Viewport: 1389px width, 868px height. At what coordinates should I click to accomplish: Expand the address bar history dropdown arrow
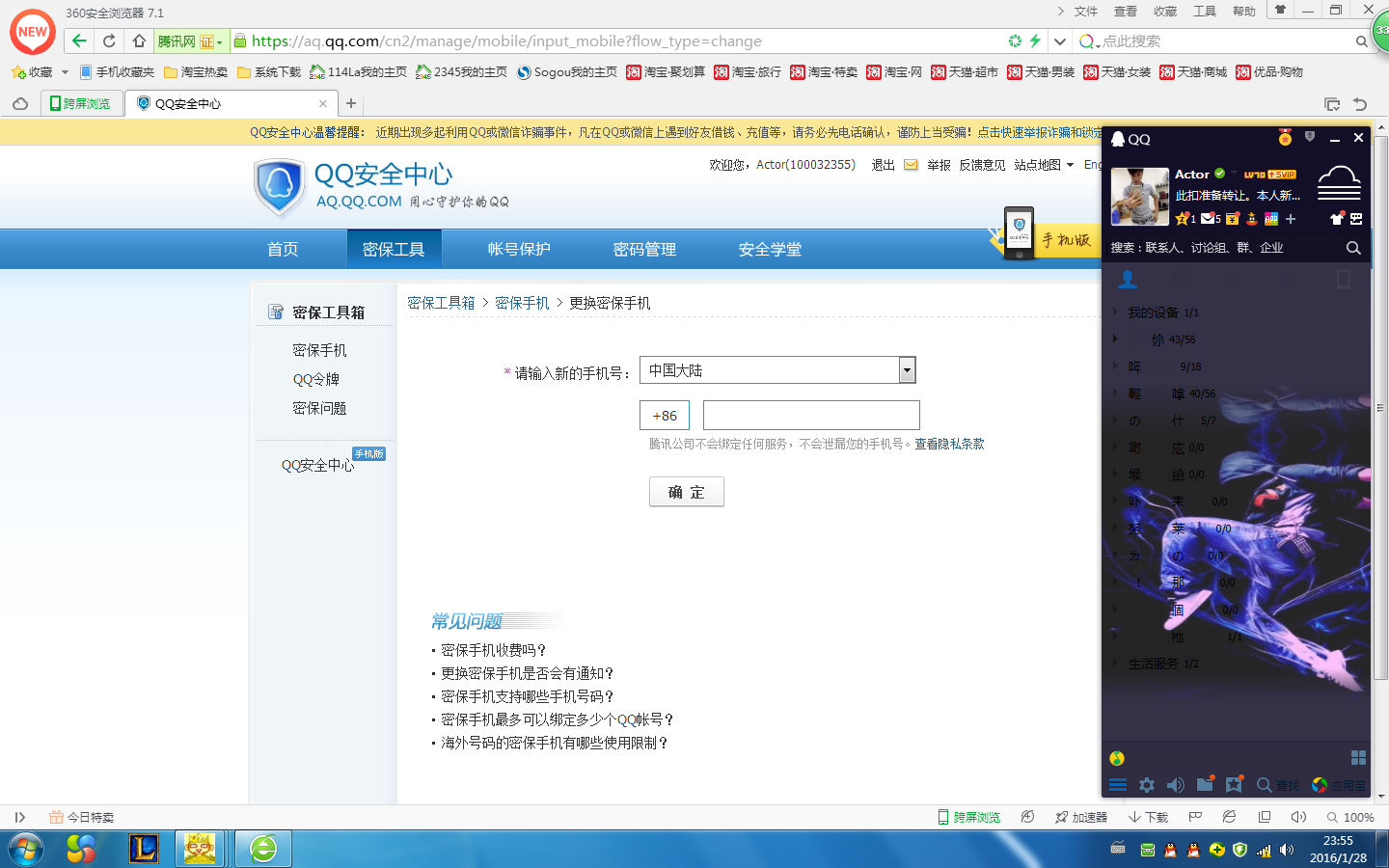[x=1059, y=41]
